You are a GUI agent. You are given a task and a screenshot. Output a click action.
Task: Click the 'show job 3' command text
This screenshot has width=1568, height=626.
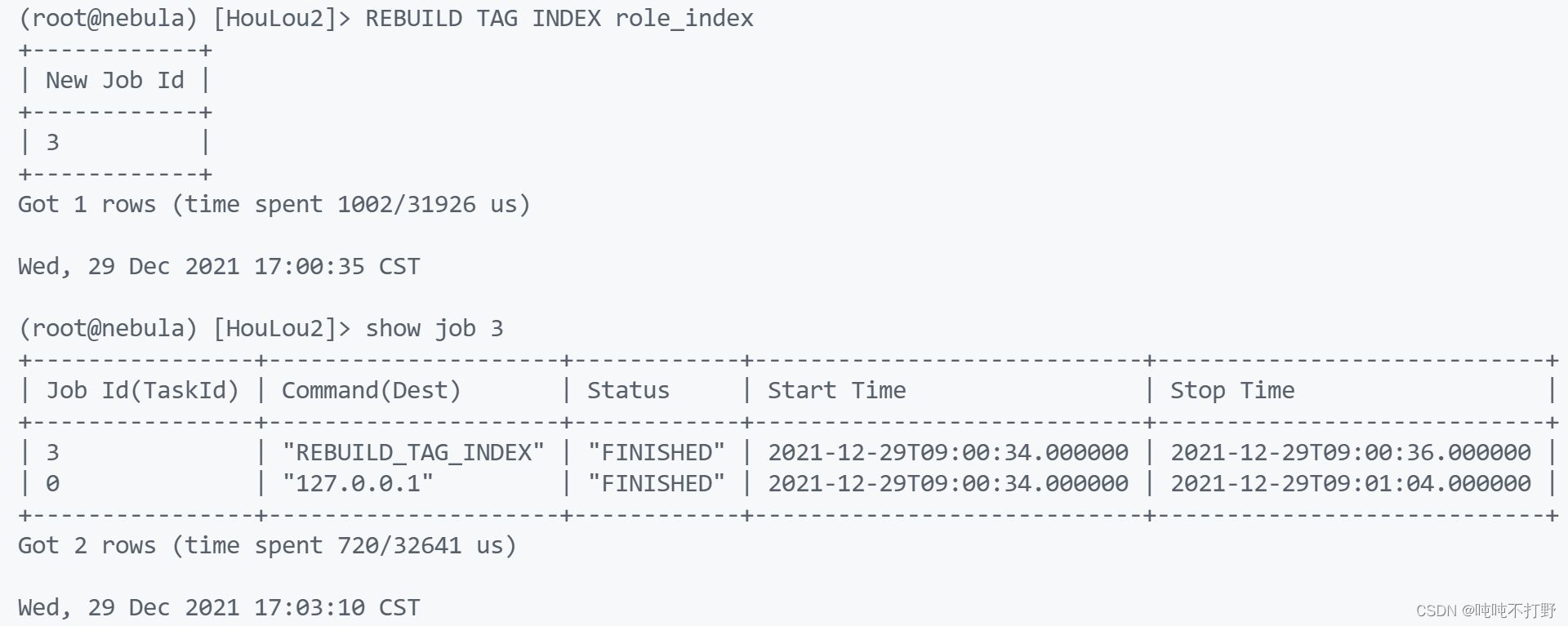click(x=434, y=328)
